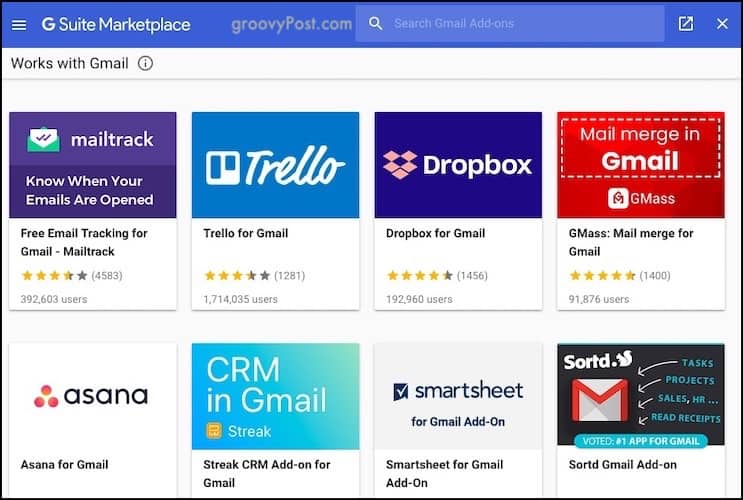Click Dropbox star rating (1456)
The width and height of the screenshot is (743, 500).
437,275
